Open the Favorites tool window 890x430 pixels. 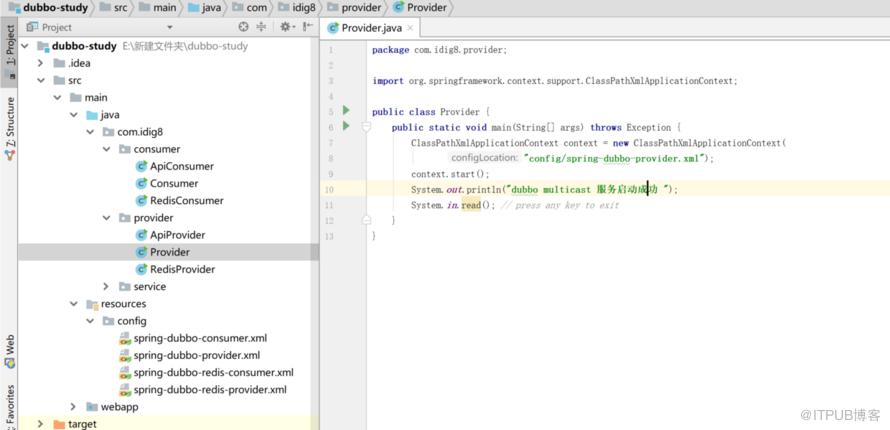10,407
